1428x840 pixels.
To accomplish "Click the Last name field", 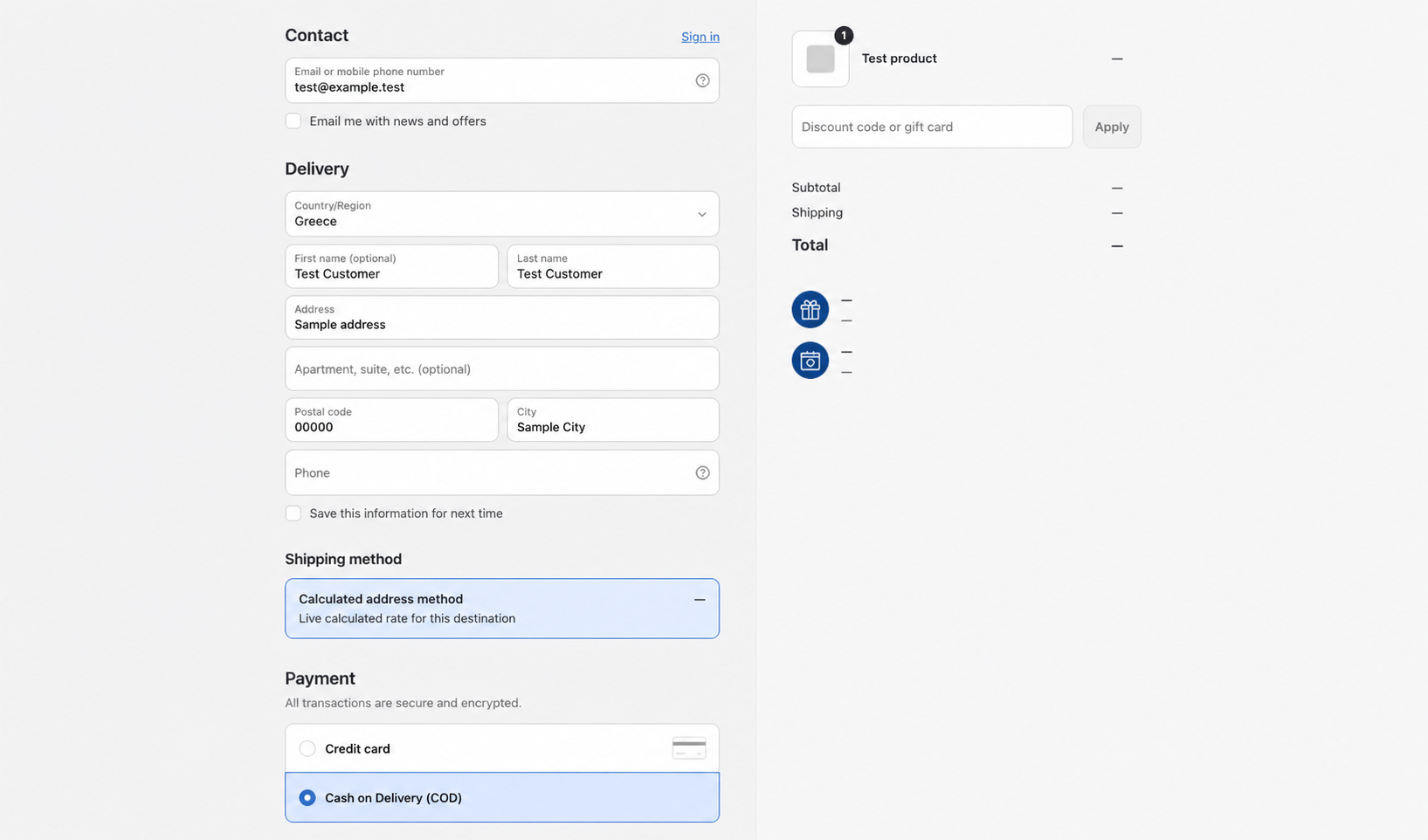I will [x=613, y=266].
